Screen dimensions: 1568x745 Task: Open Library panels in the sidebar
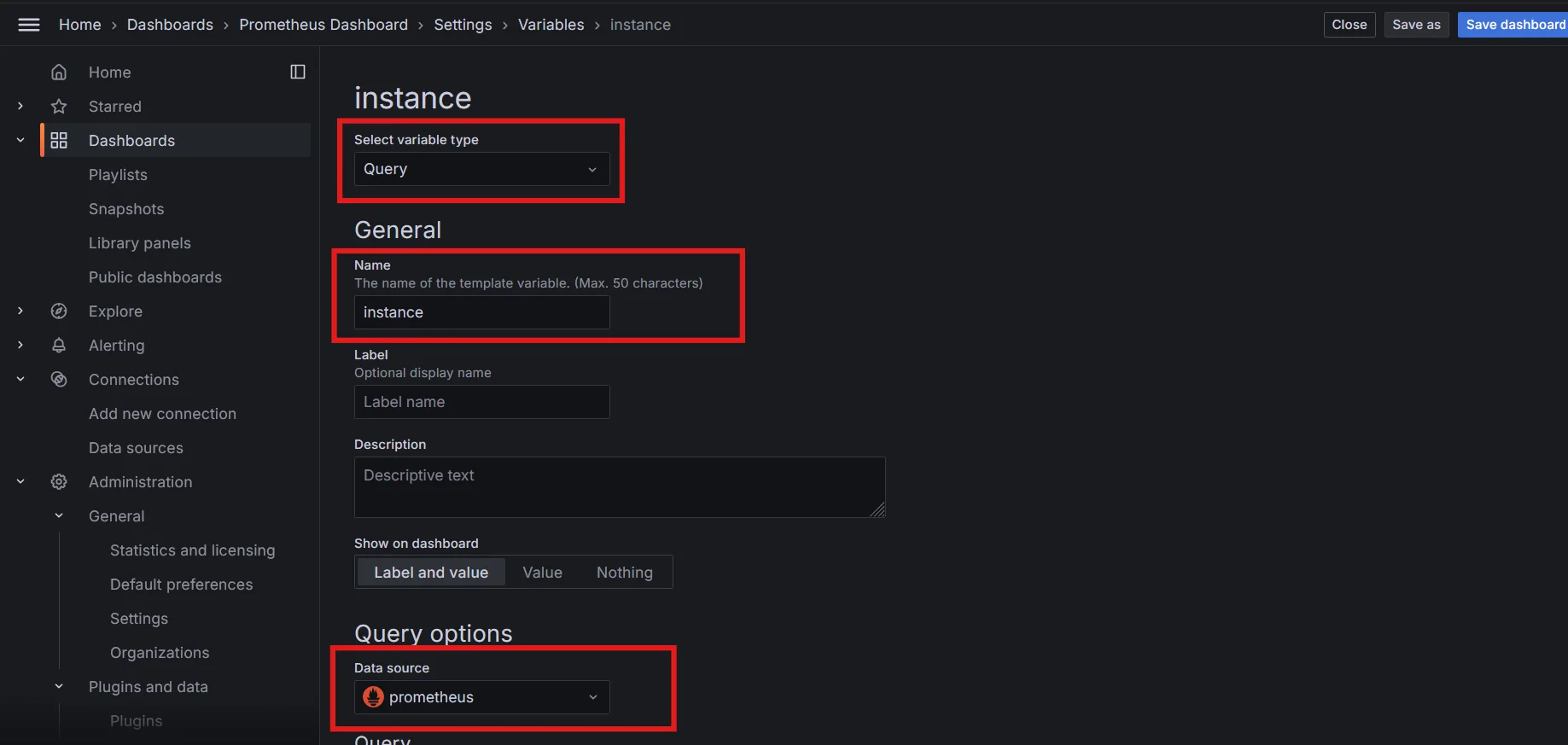tap(140, 243)
